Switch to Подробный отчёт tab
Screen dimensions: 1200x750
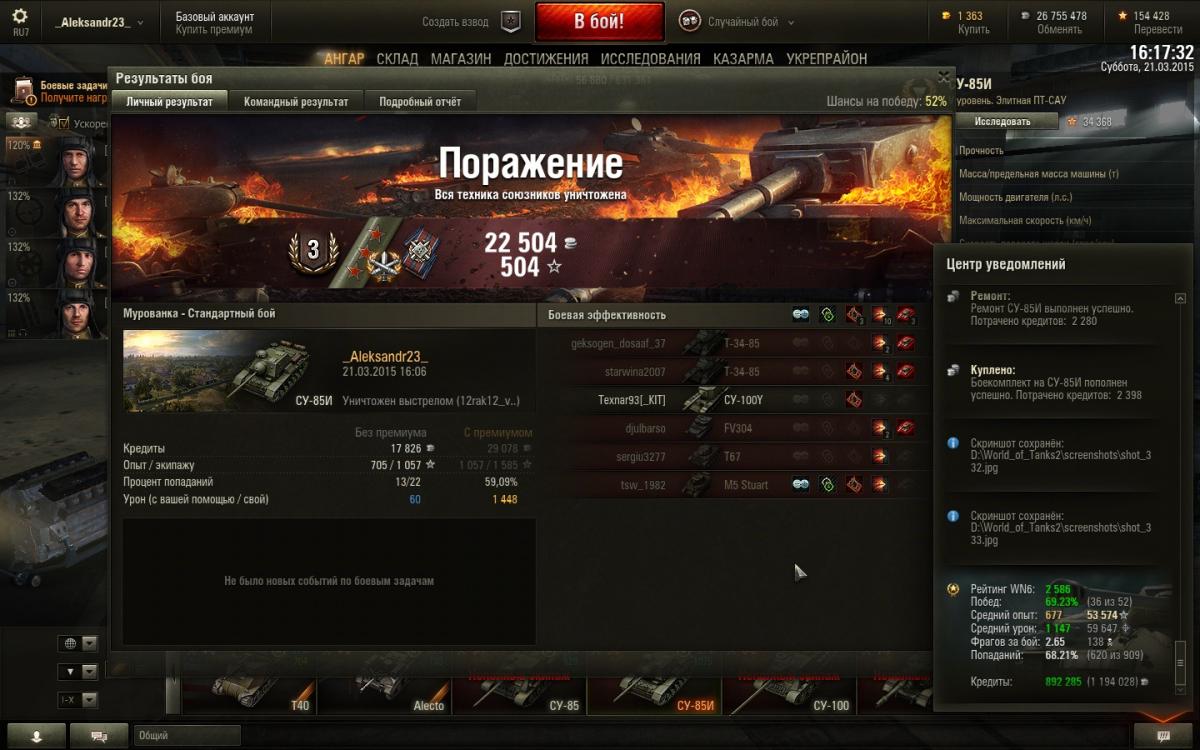(420, 102)
